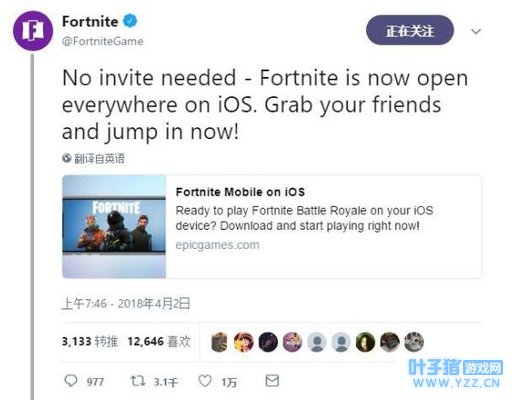
Task: Expand the tweet options chevron
Action: pyautogui.click(x=476, y=32)
